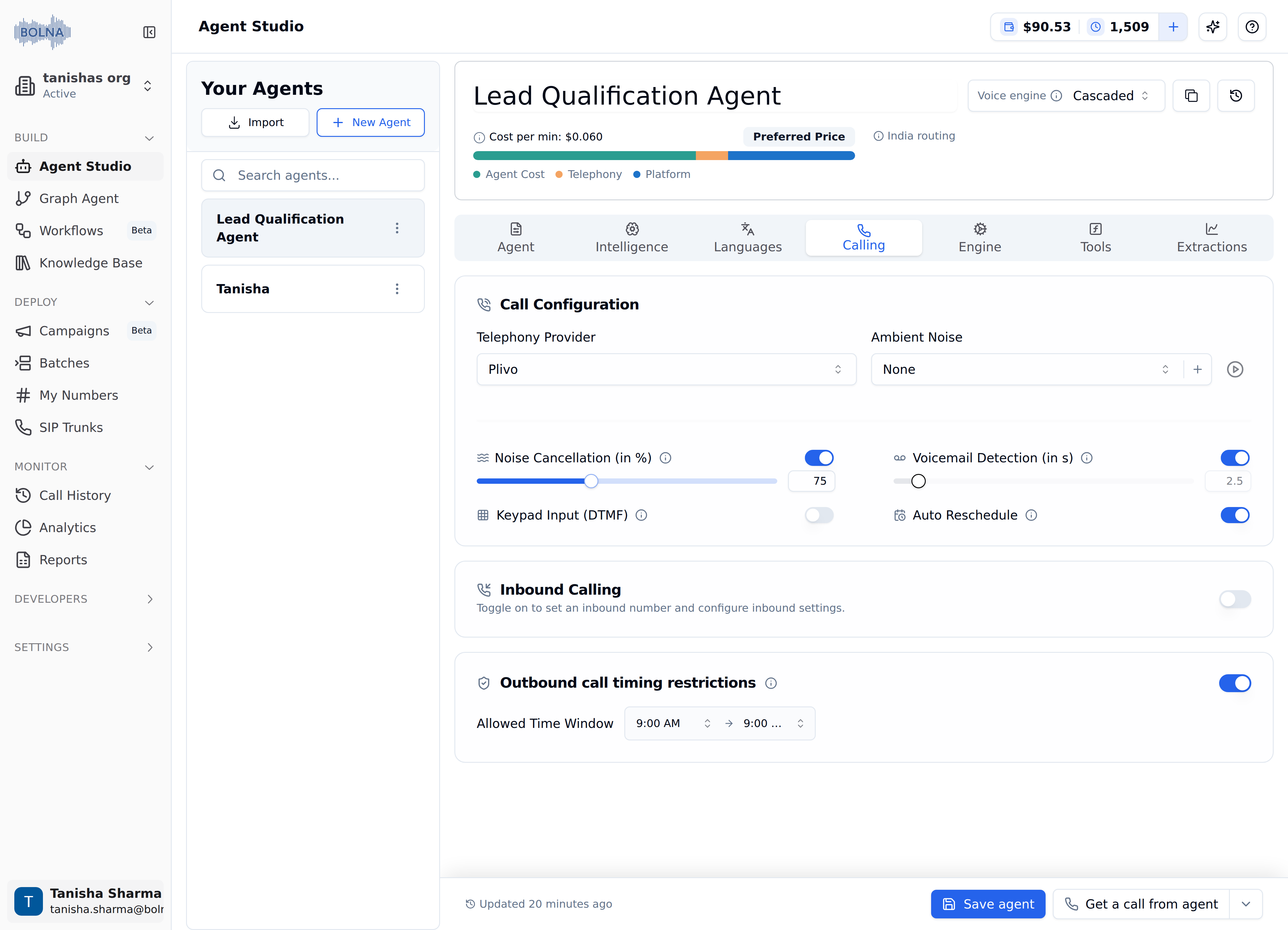Edit the Noise Cancellation value 75
The width and height of the screenshot is (1288, 930).
[x=812, y=481]
